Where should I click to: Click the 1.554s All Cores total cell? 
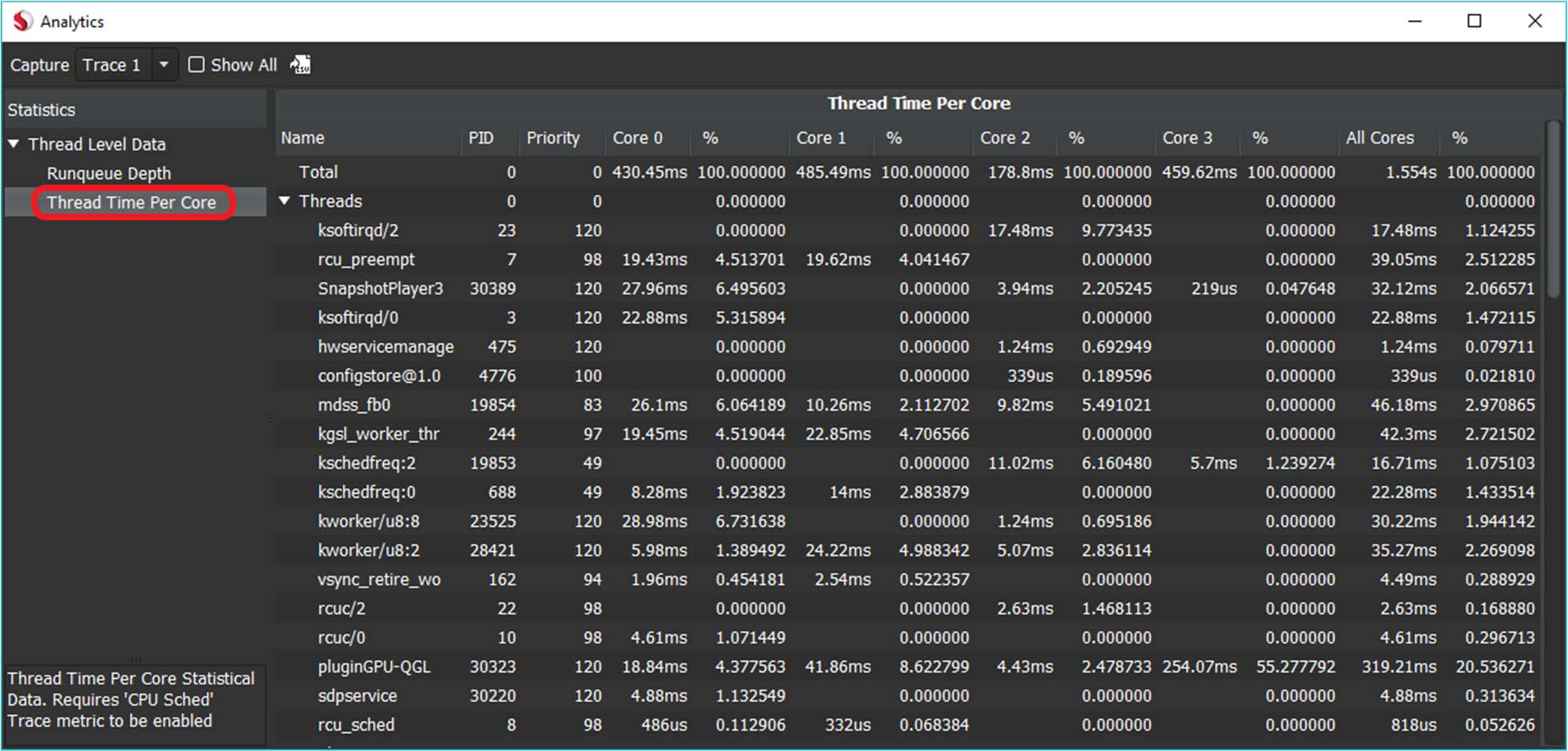[x=1411, y=172]
